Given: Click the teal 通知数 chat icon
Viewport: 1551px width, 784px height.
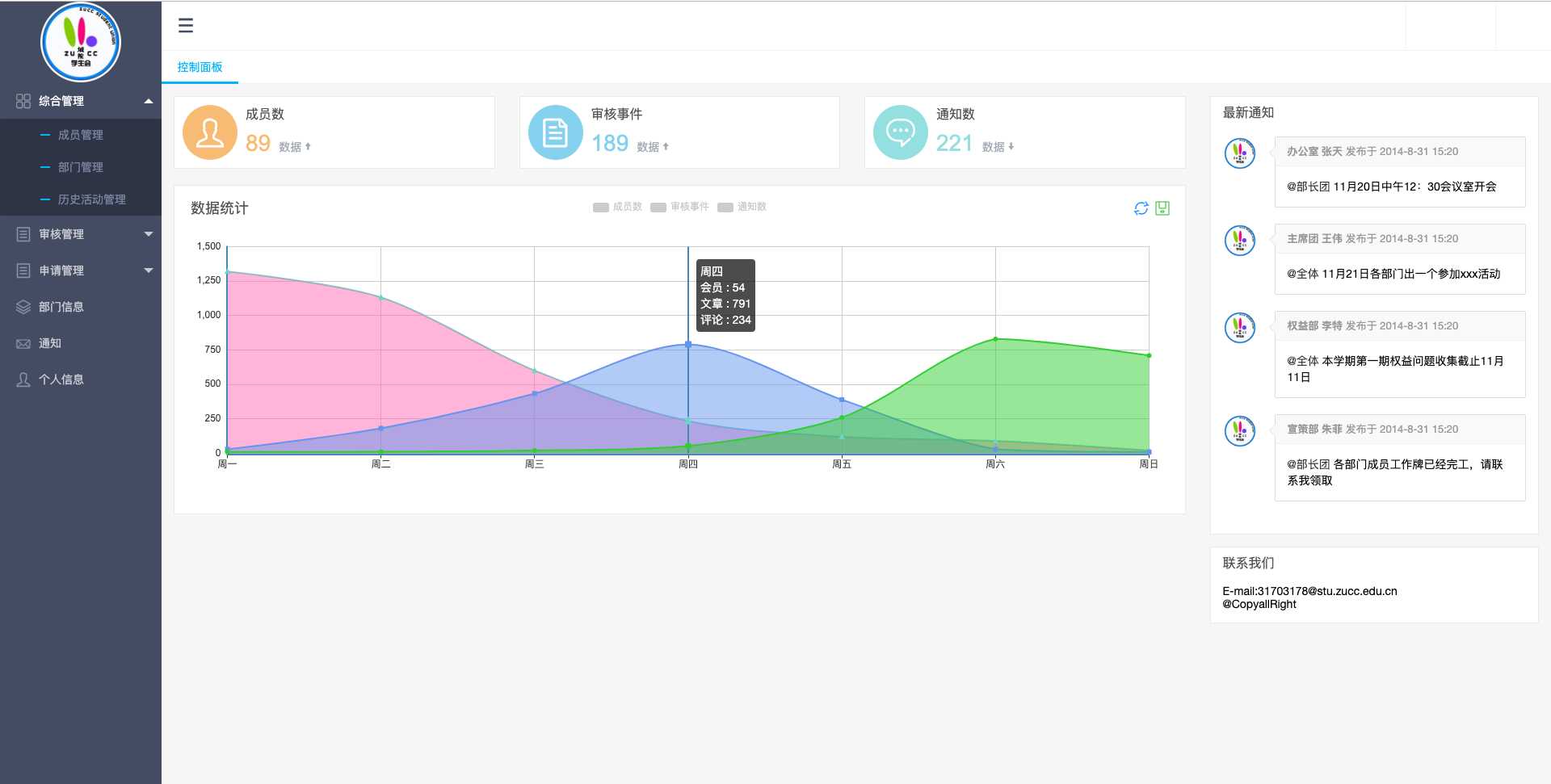Looking at the screenshot, I should click(901, 132).
